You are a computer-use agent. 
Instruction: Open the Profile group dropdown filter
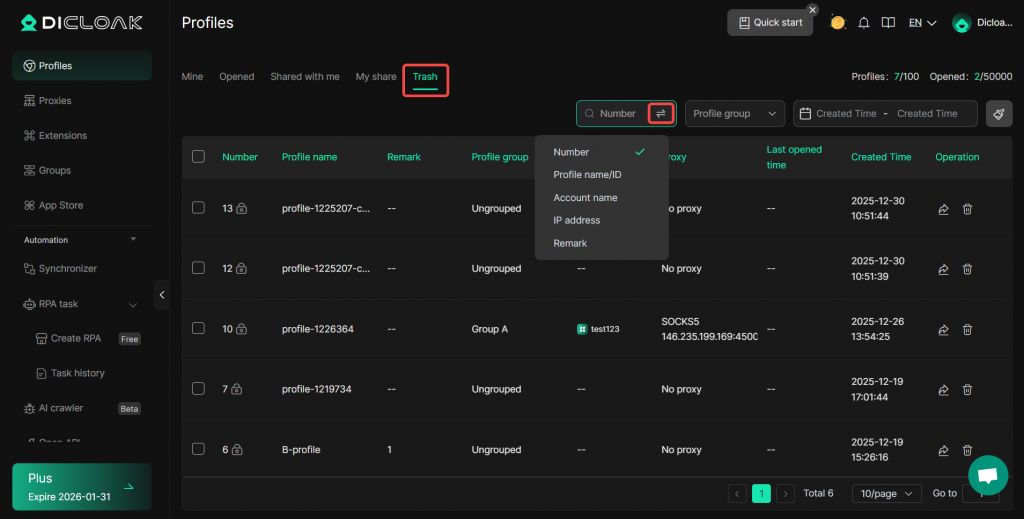pos(734,114)
